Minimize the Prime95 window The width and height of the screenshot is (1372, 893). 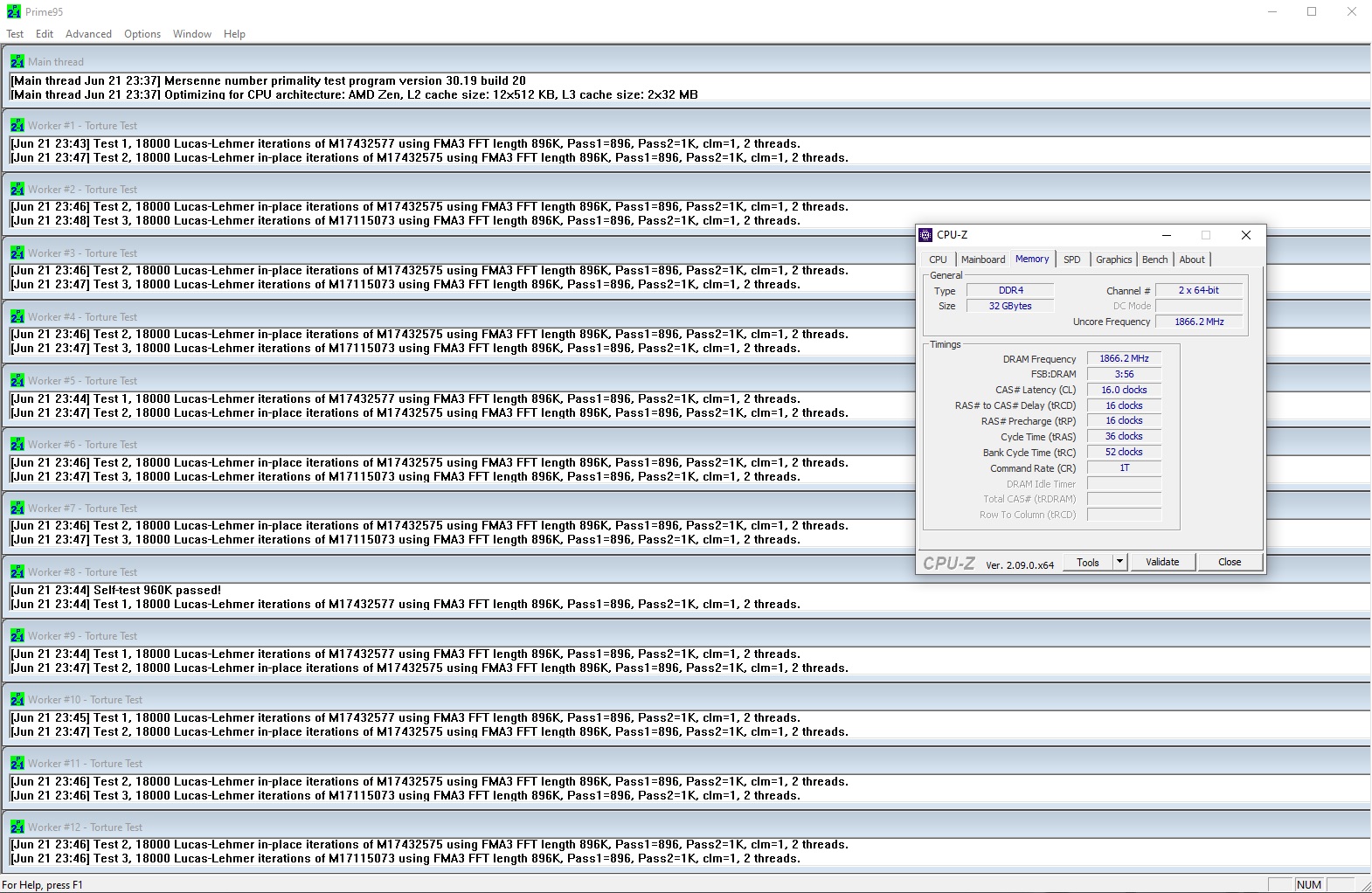tap(1272, 12)
